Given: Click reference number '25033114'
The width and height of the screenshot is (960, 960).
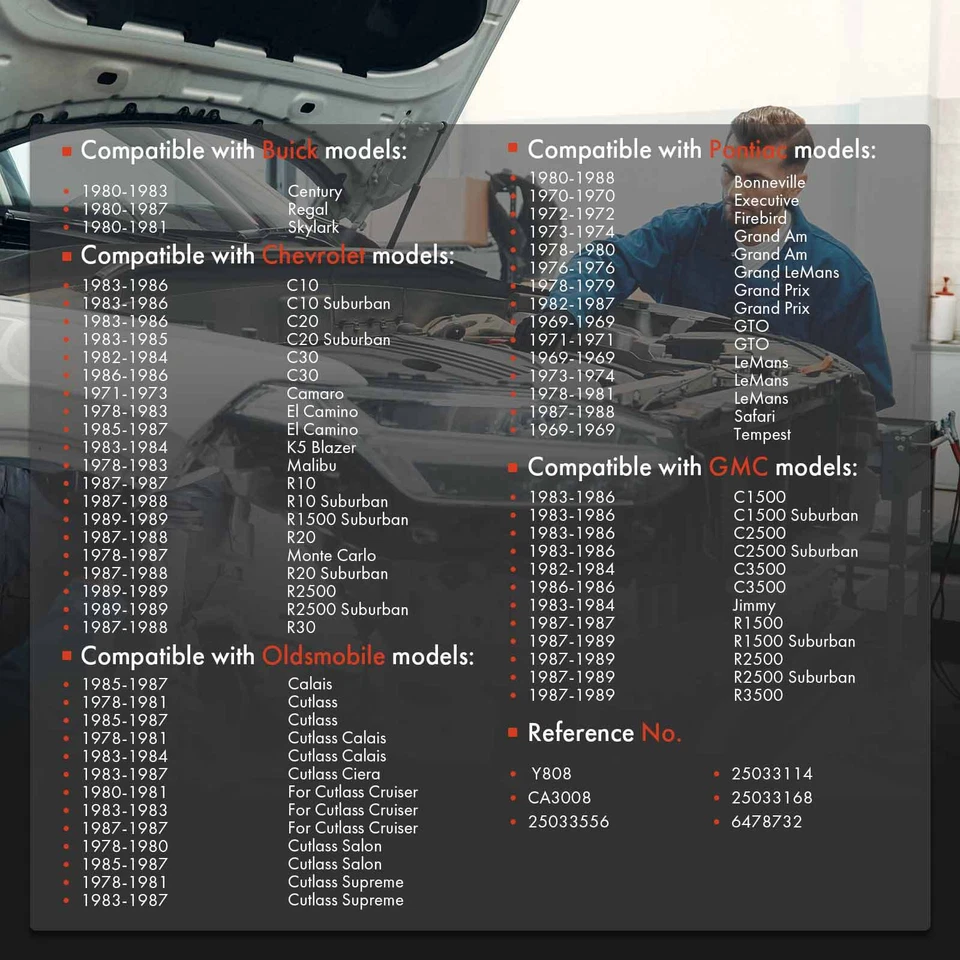Looking at the screenshot, I should [772, 774].
